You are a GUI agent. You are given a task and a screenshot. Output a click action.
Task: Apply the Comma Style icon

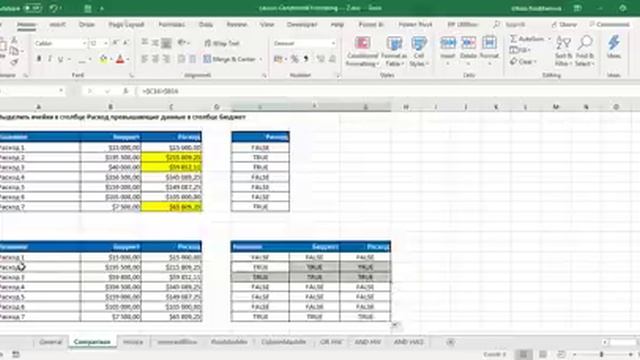[306, 59]
